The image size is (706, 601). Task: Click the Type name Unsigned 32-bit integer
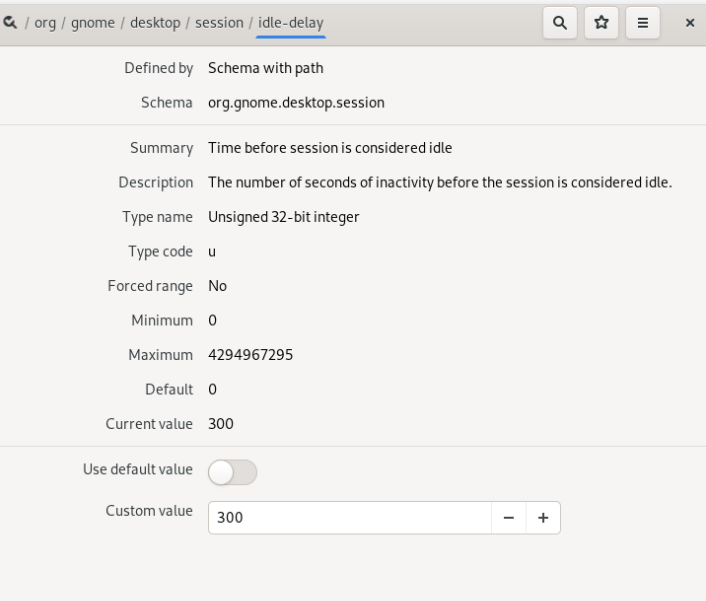tap(284, 217)
